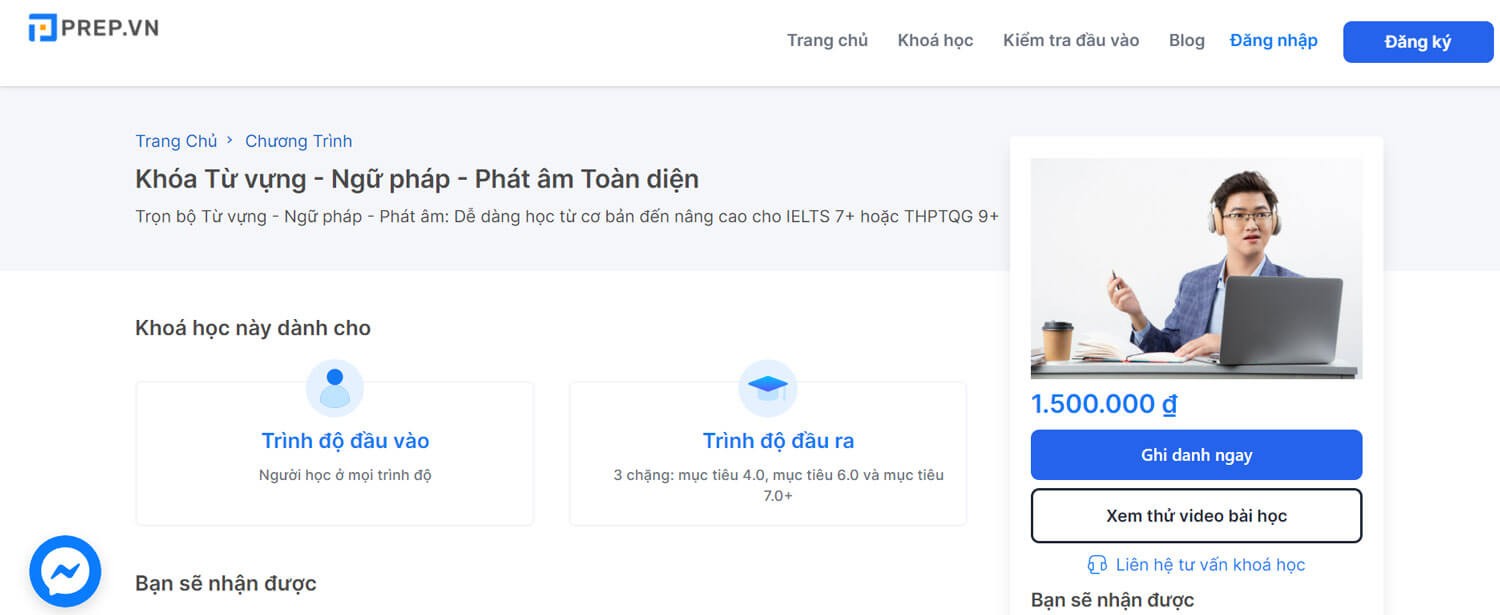Click Đăng nhập to sign in
Viewport: 1500px width, 615px height.
(1273, 40)
